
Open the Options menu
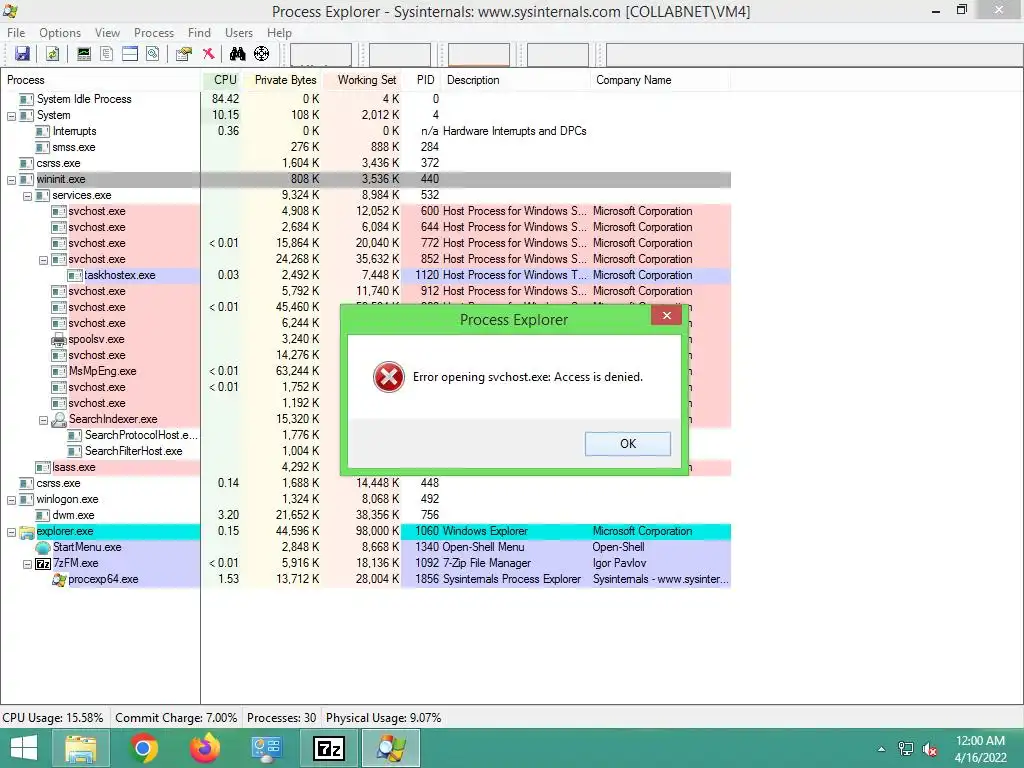(59, 33)
